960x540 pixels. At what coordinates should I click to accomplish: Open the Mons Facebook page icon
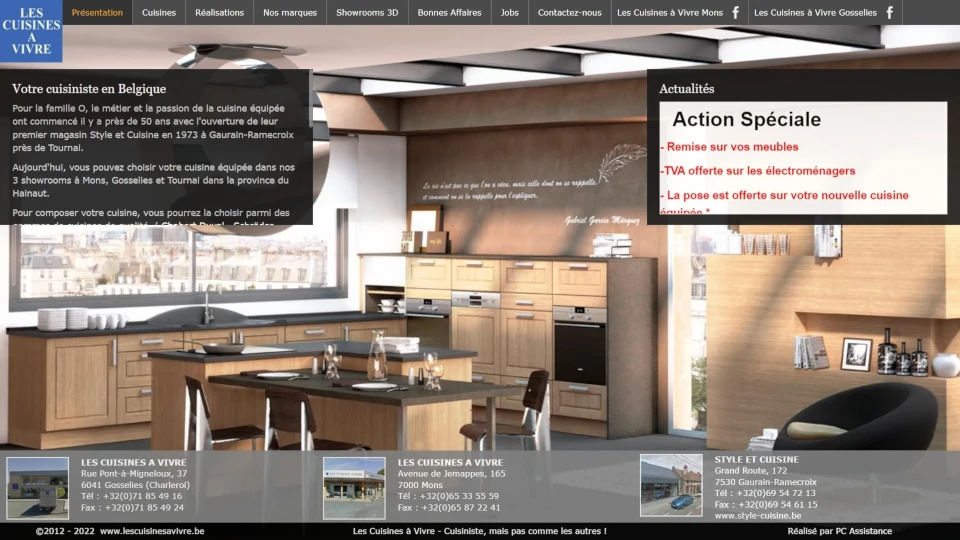(x=735, y=12)
